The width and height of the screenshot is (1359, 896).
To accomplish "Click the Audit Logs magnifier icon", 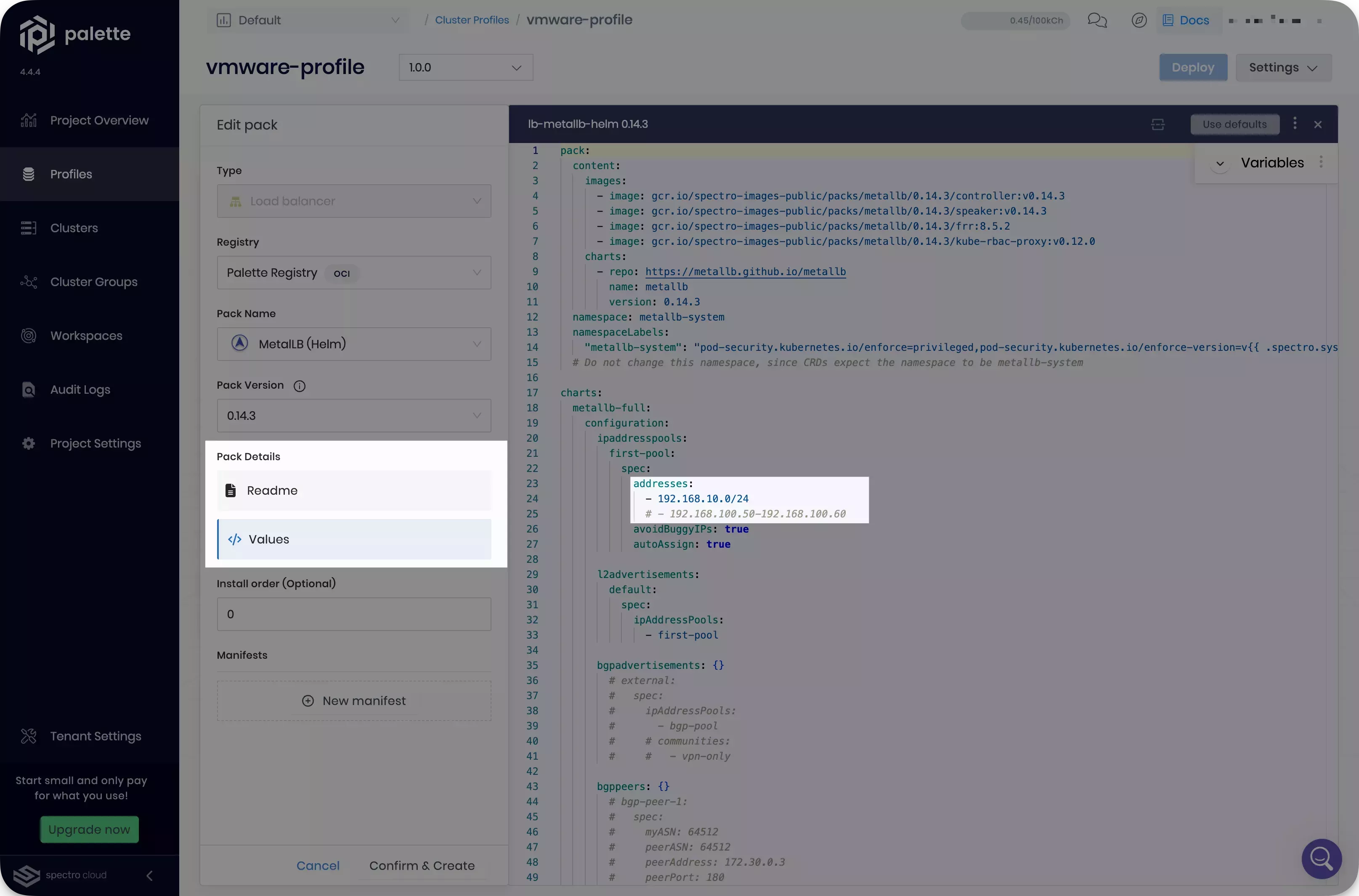I will tap(29, 390).
